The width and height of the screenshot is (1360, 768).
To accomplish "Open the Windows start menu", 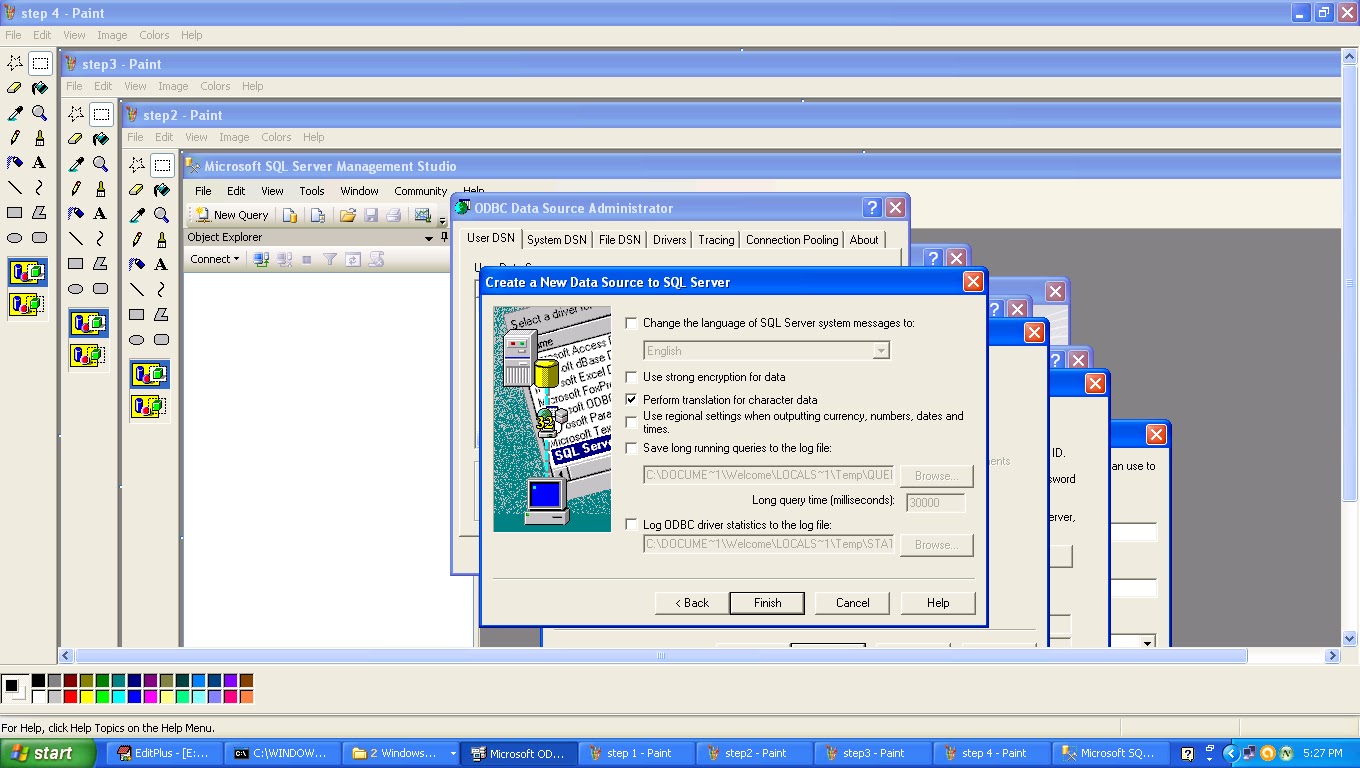I will 48,753.
